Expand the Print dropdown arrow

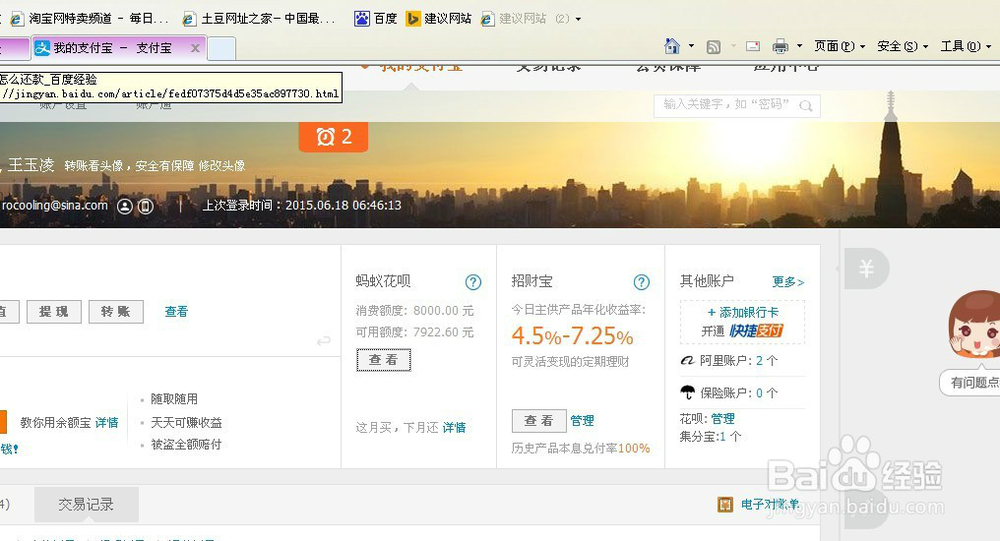799,46
